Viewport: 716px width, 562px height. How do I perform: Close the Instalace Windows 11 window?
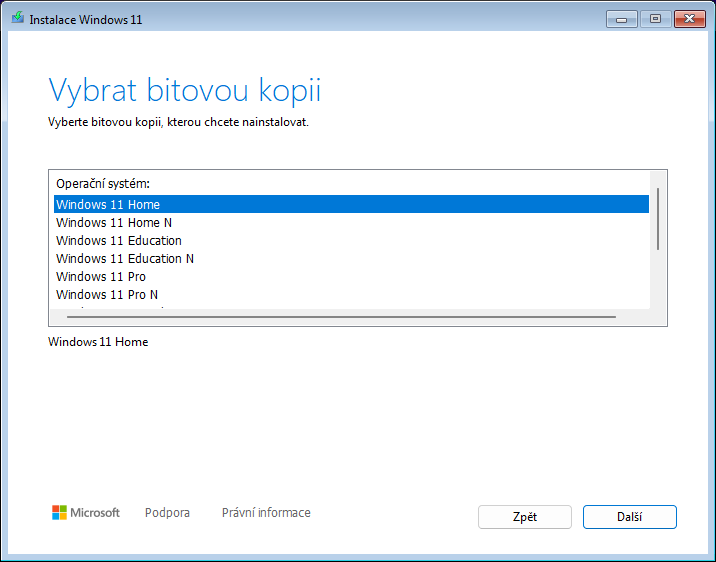coord(690,19)
